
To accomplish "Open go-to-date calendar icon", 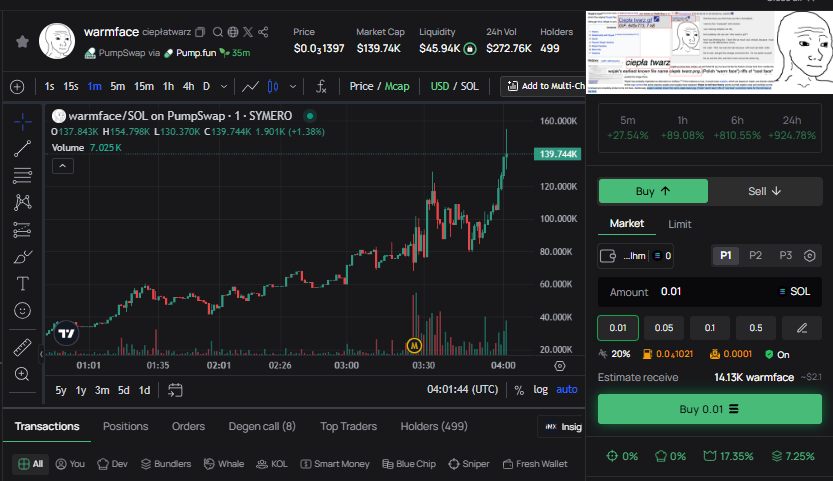I will 175,390.
